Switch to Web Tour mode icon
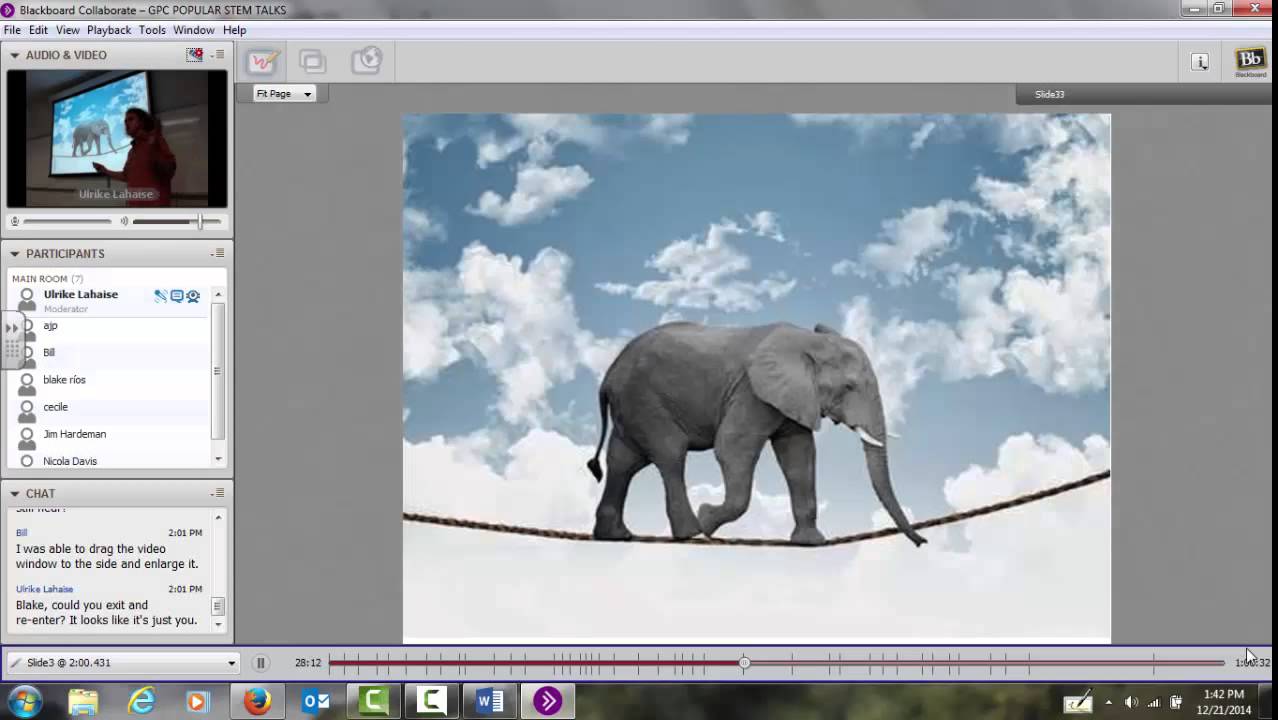Image resolution: width=1278 pixels, height=720 pixels. coord(367,61)
